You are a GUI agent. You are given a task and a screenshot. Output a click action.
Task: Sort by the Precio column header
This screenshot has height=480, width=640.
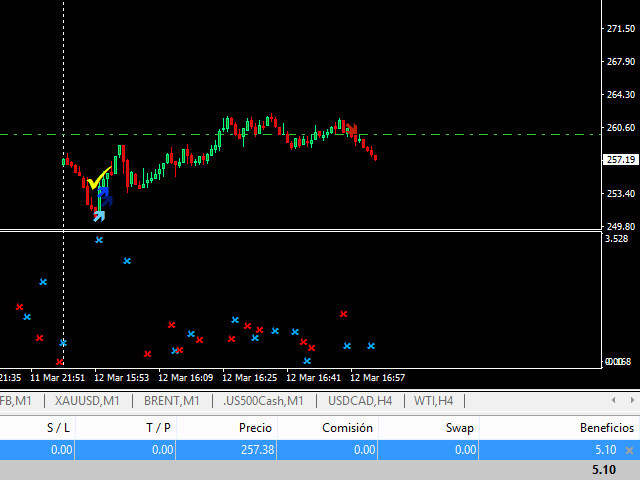click(256, 428)
